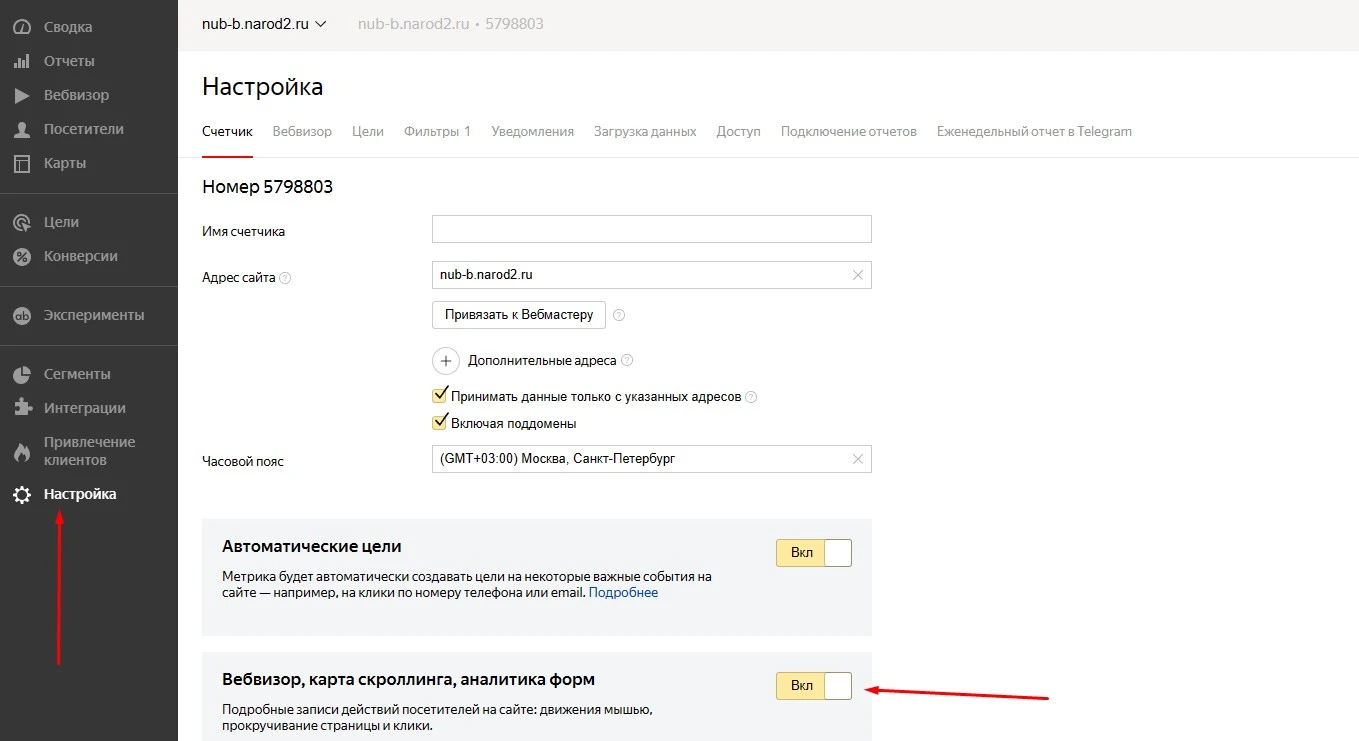Image resolution: width=1359 pixels, height=741 pixels.
Task: Open the Сводка dashboard icon
Action: [22, 27]
